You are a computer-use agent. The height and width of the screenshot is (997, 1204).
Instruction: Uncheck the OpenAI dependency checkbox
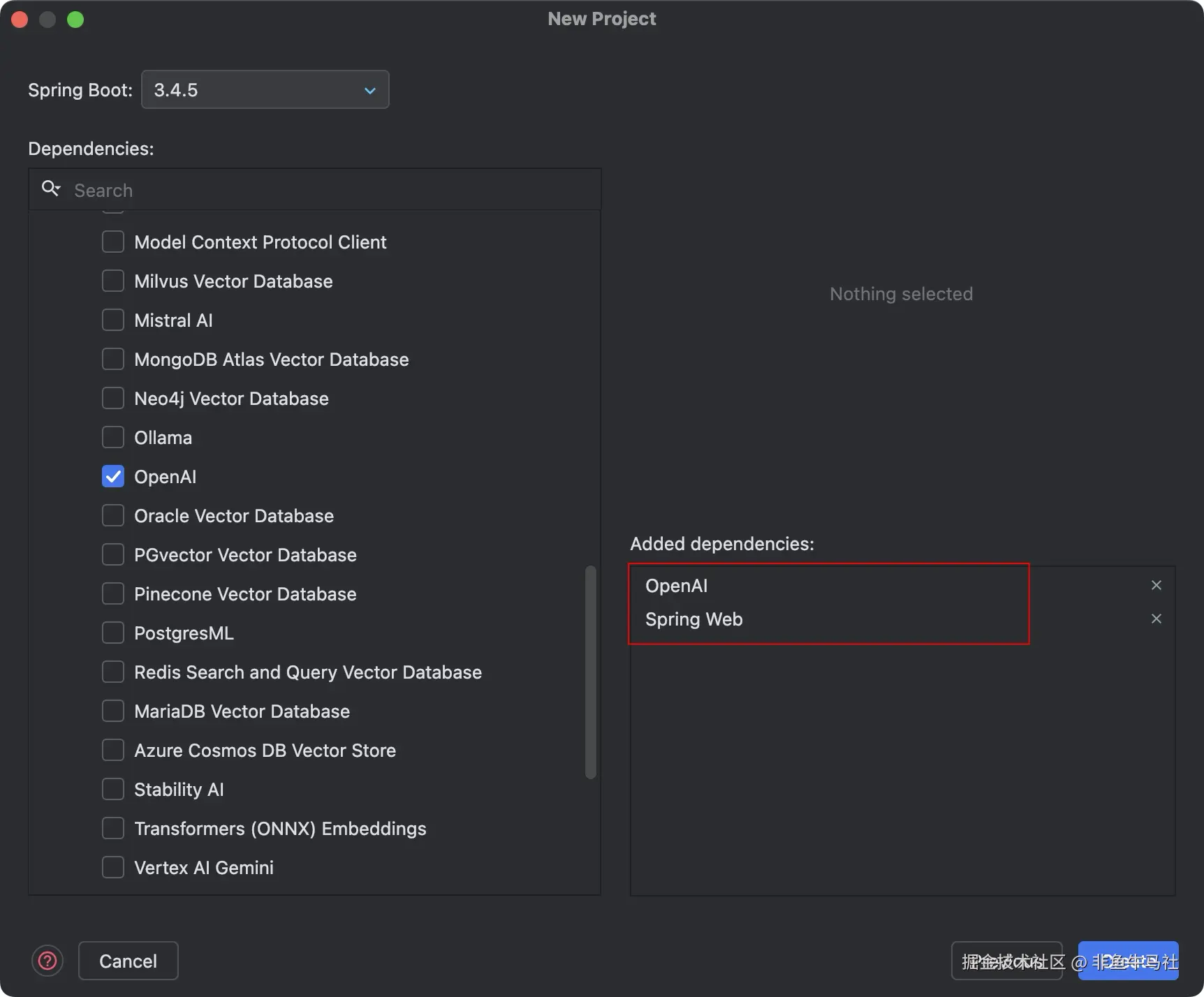tap(113, 476)
